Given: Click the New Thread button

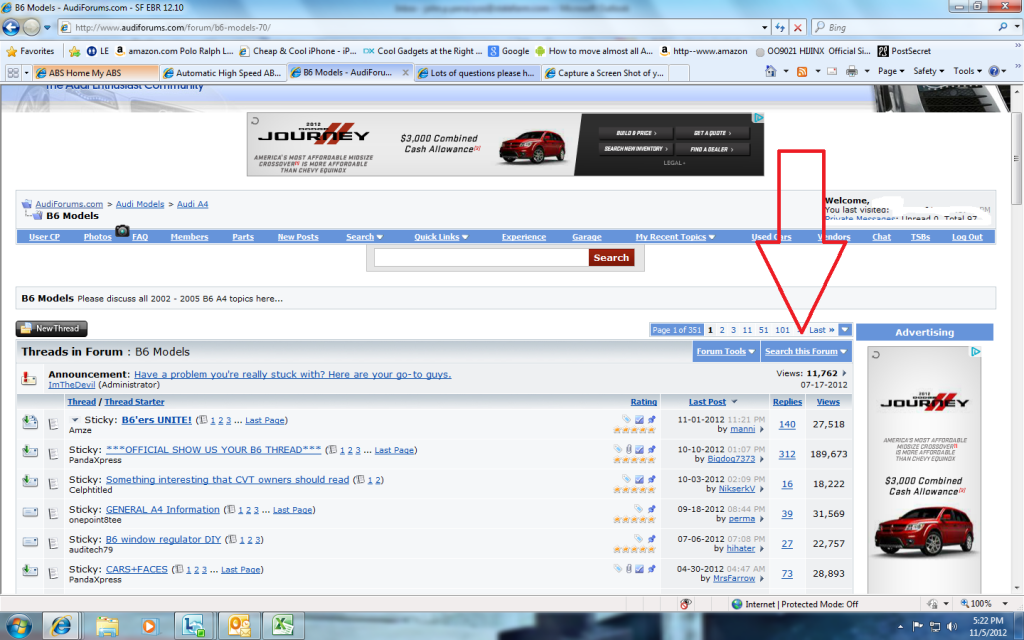Looking at the screenshot, I should pyautogui.click(x=52, y=328).
